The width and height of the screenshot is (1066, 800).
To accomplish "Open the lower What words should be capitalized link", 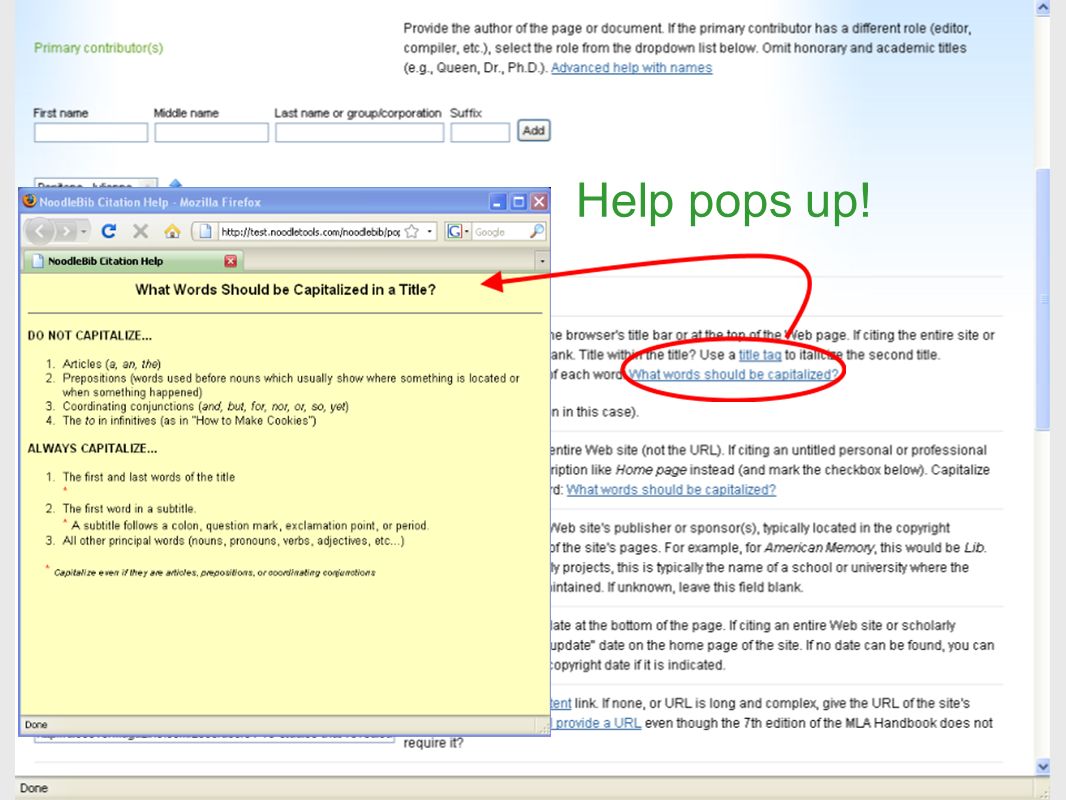I will [x=671, y=489].
